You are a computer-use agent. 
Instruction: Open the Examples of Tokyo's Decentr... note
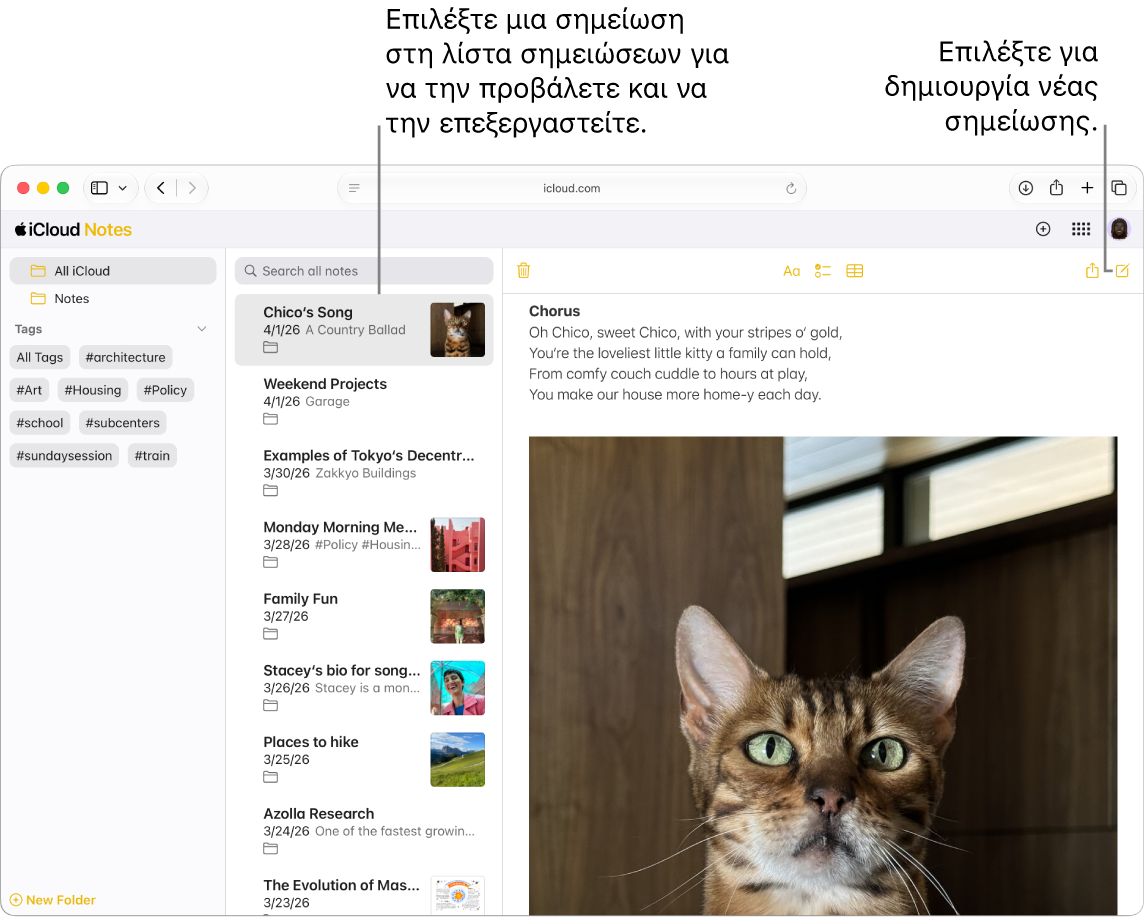click(364, 472)
